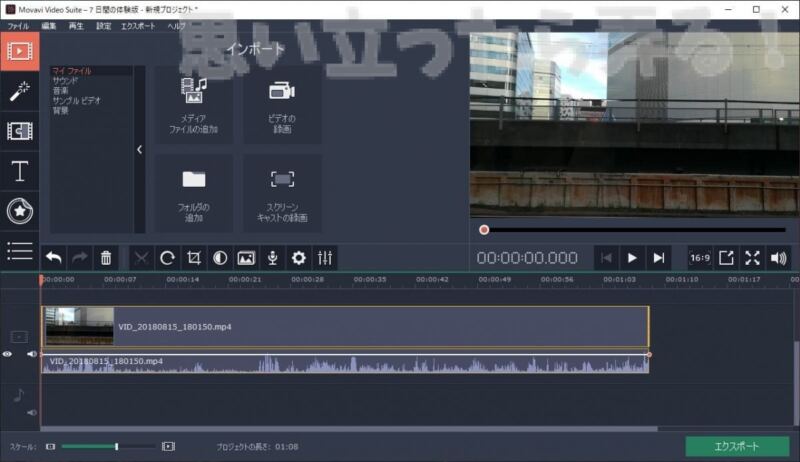Screen dimensions: 800x462
Task: Click Record Screencast tile
Action: (282, 194)
